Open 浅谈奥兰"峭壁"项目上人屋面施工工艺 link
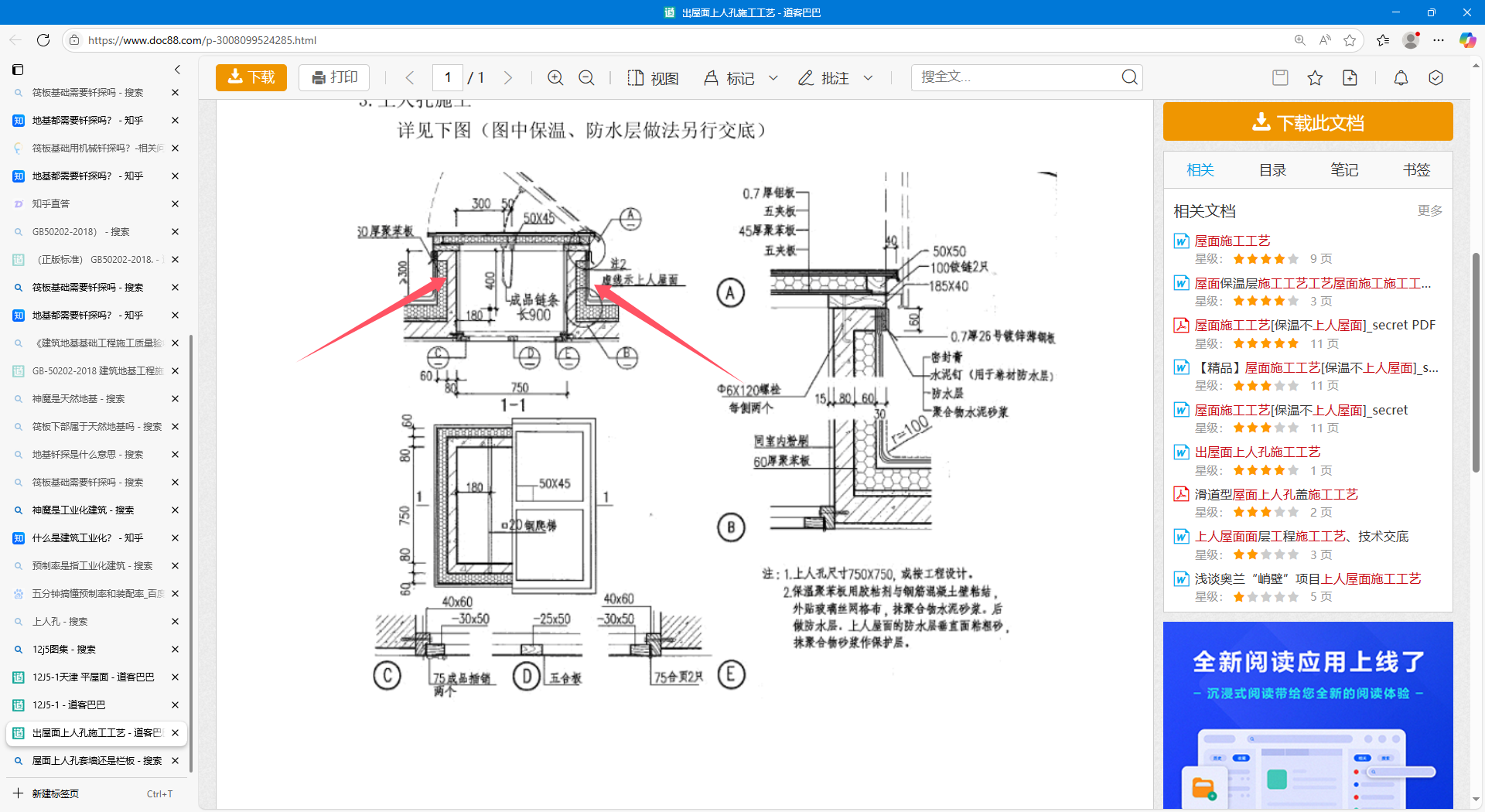 [x=1308, y=578]
